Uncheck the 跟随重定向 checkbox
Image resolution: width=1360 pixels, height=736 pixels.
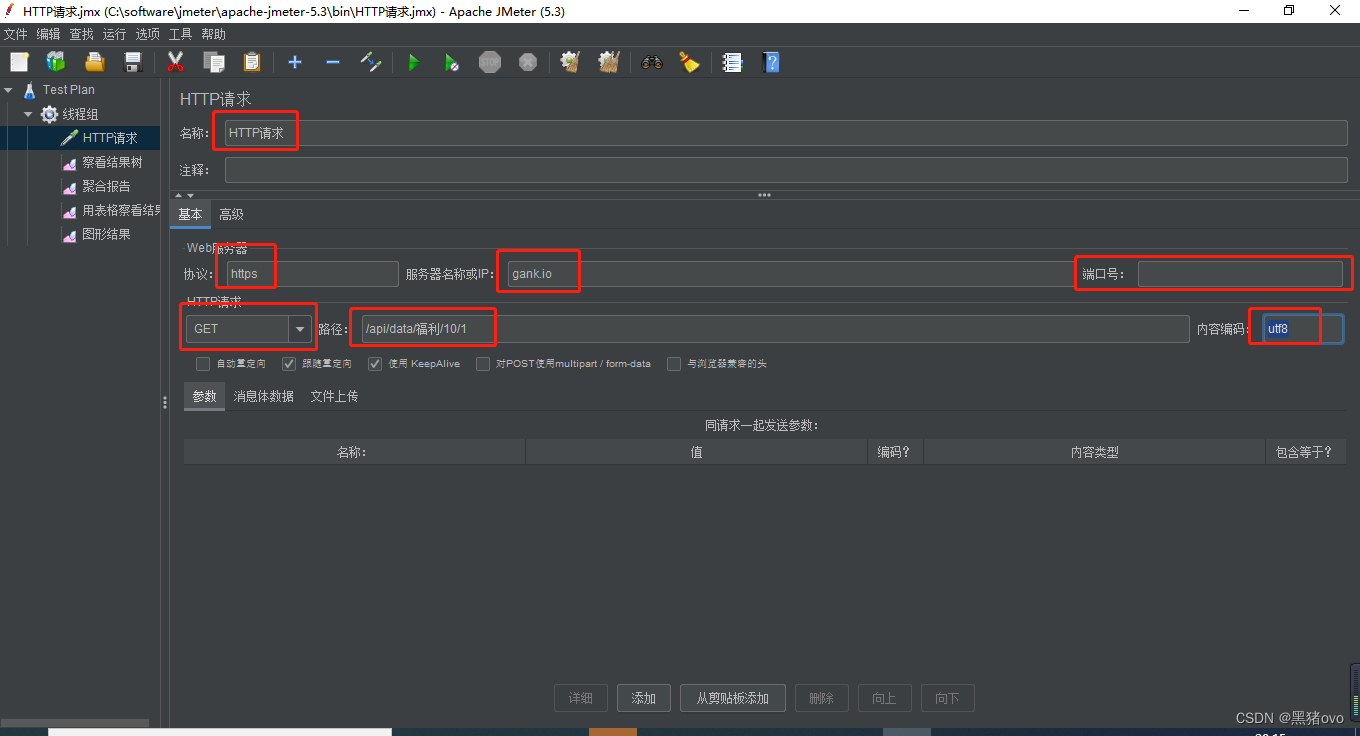pyautogui.click(x=289, y=364)
